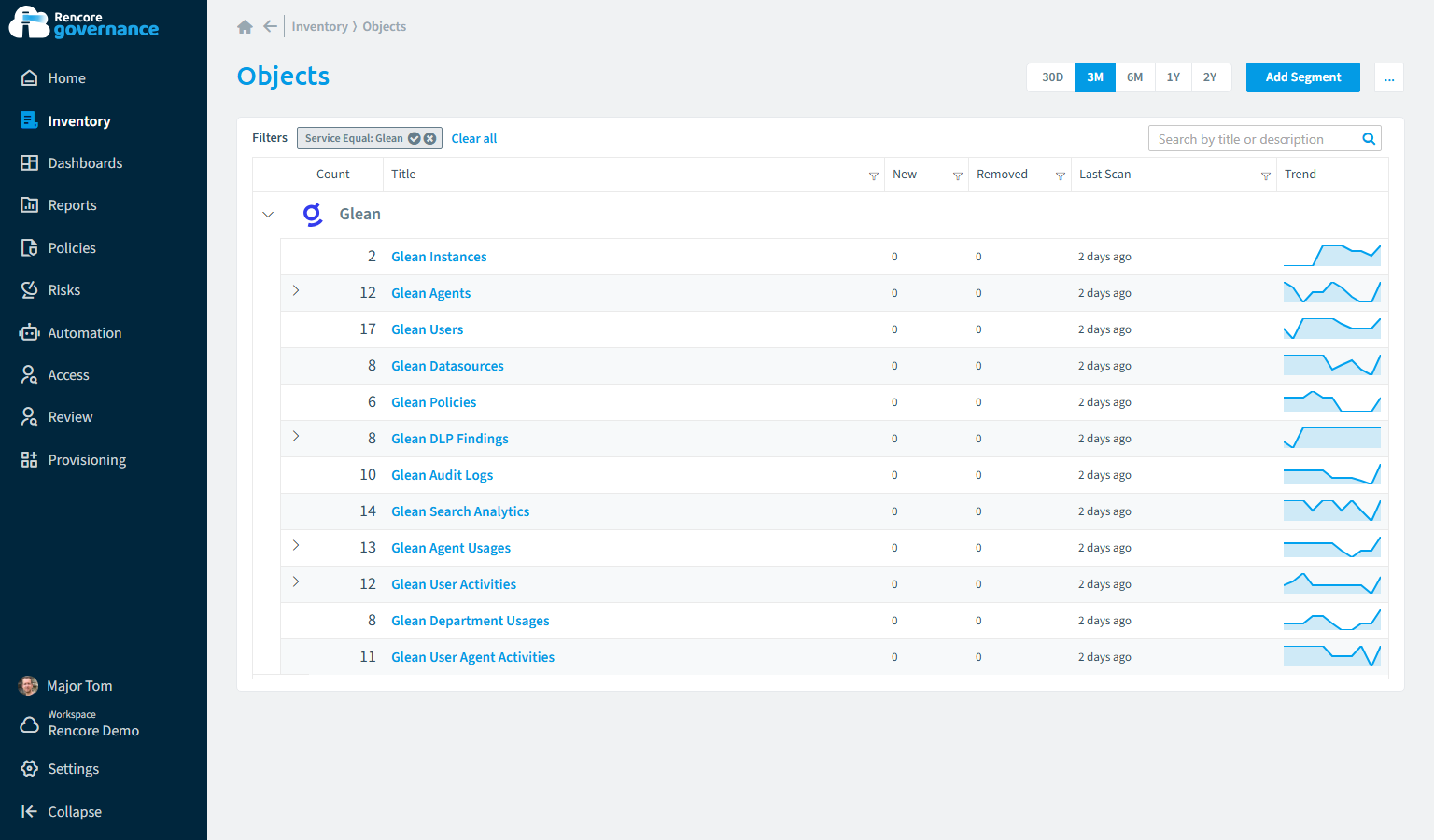Open the Glean Datasources link
Image resolution: width=1434 pixels, height=840 pixels.
pos(447,366)
